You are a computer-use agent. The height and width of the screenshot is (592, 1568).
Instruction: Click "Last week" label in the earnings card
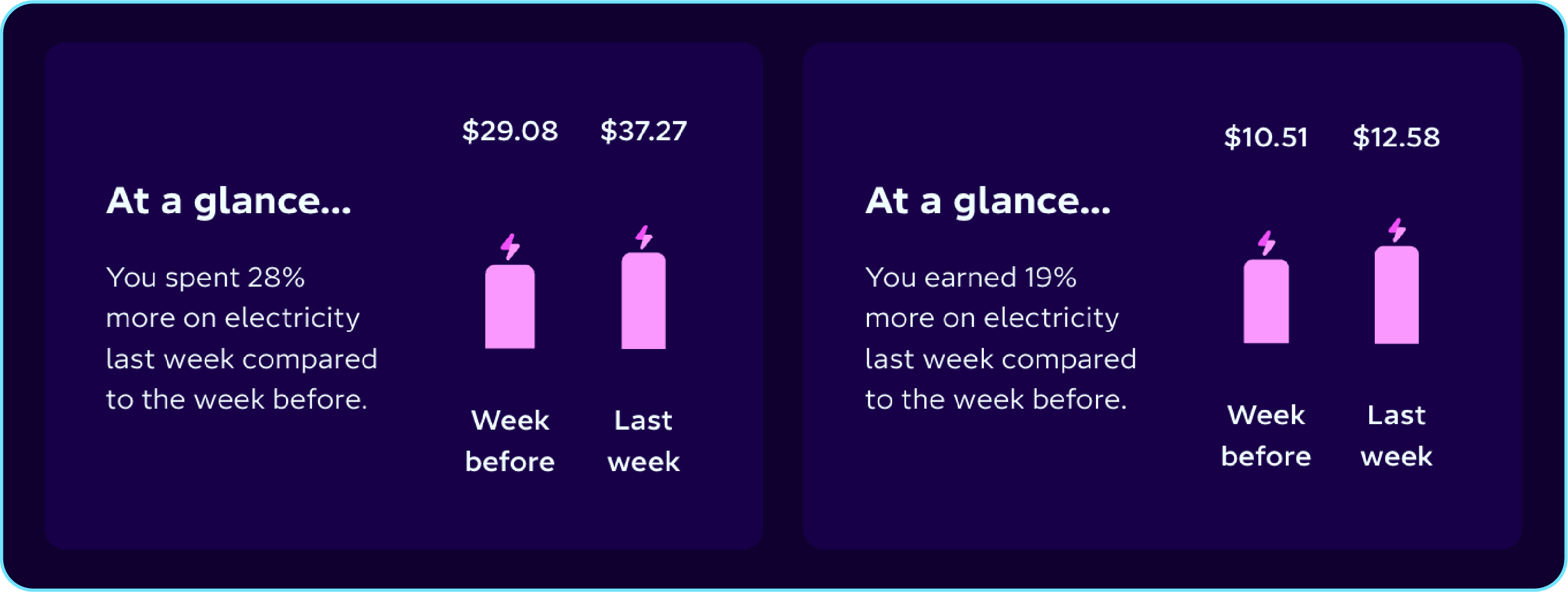pos(1396,436)
